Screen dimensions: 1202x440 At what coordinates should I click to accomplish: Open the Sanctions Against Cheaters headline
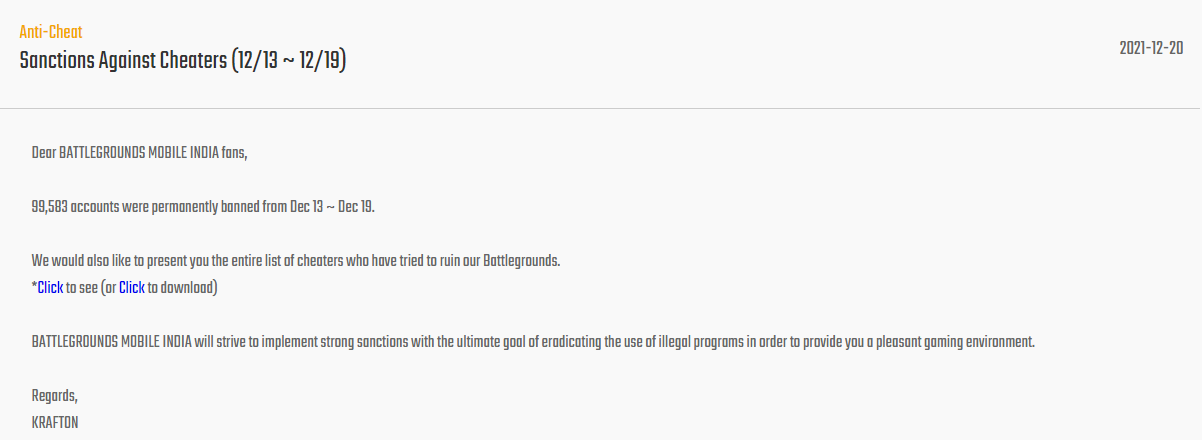(x=183, y=61)
